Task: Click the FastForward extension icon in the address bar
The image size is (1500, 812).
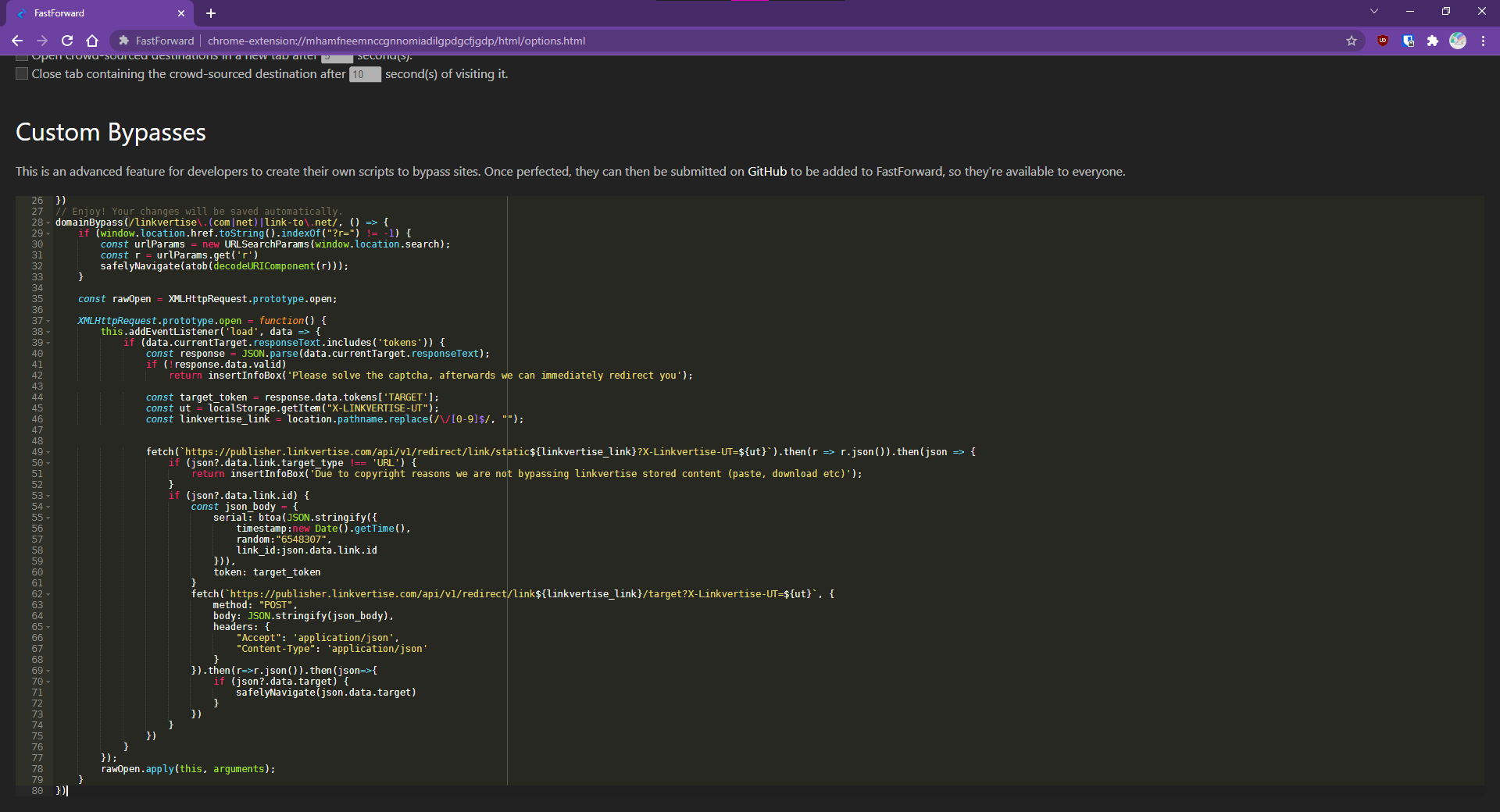Action: tap(123, 41)
